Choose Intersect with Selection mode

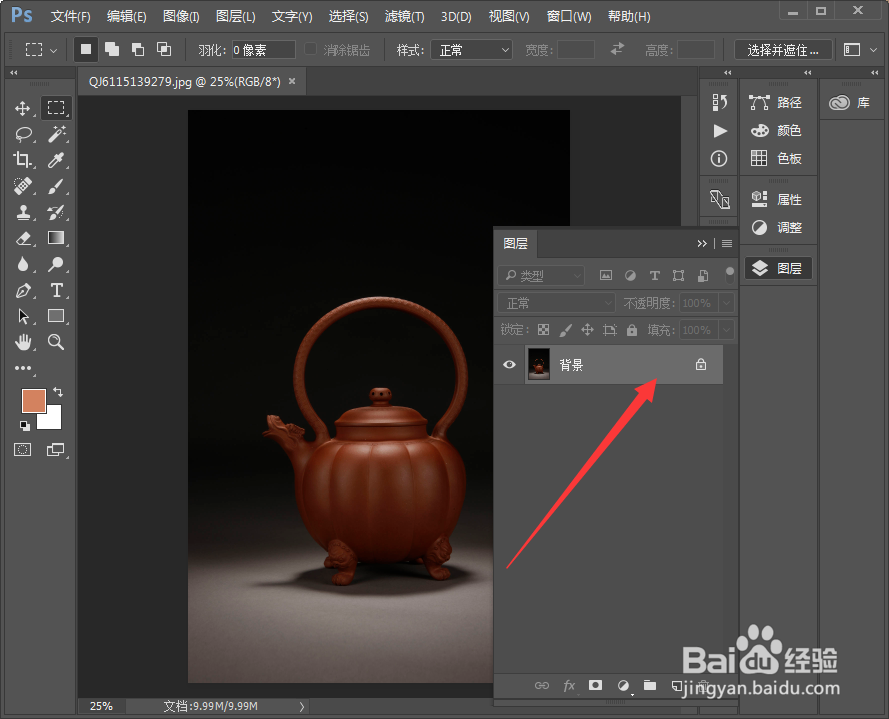click(164, 49)
